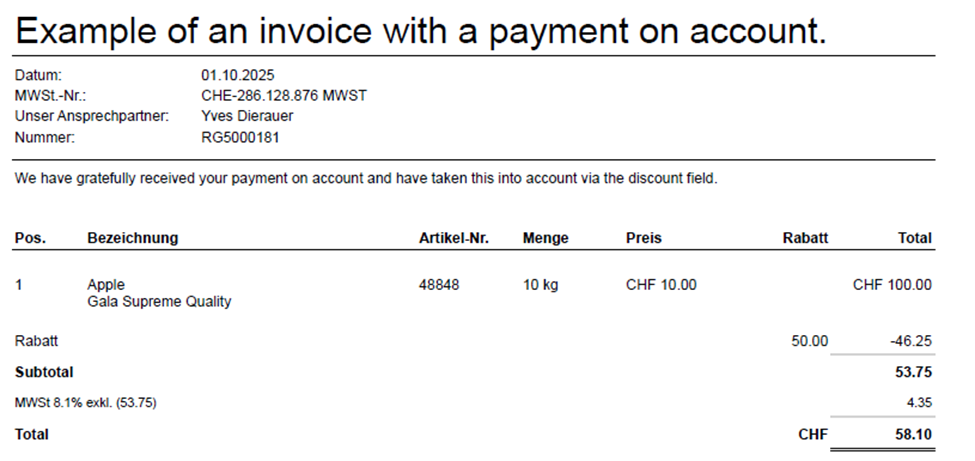Click contact person name Yves Dierauer
The width and height of the screenshot is (975, 461).
(247, 116)
